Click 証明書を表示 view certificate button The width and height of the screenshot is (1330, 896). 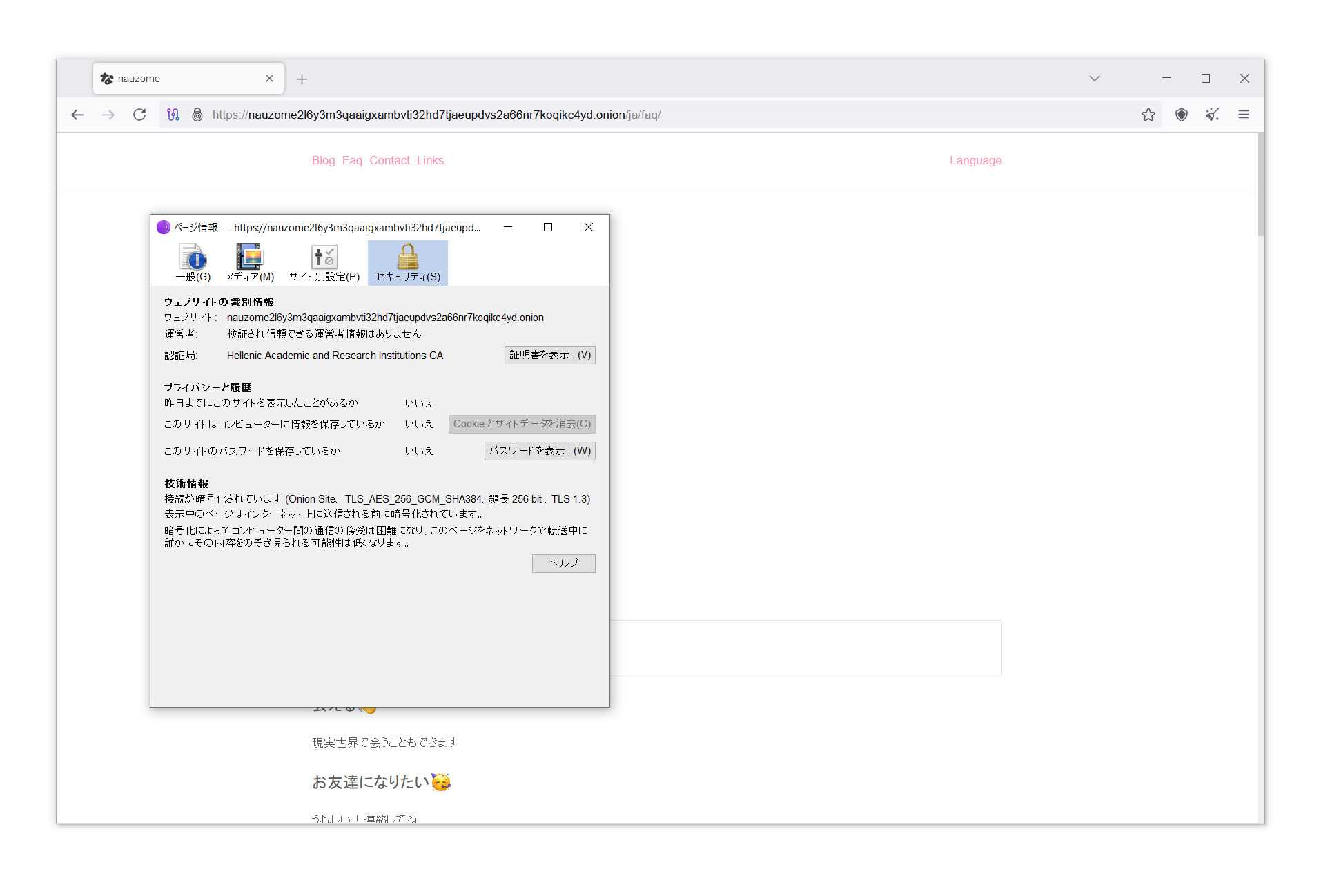[x=549, y=355]
